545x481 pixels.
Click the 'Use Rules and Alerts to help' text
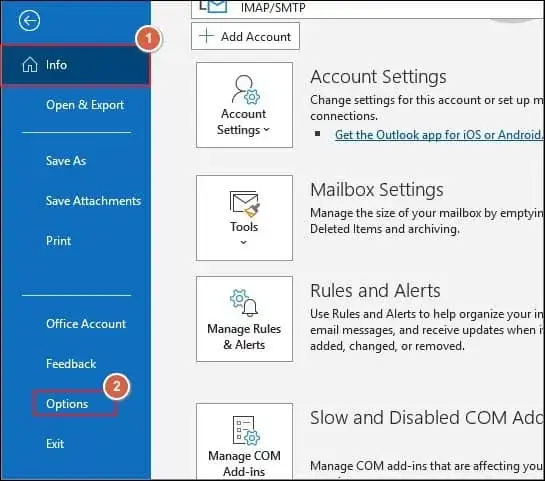tap(427, 330)
